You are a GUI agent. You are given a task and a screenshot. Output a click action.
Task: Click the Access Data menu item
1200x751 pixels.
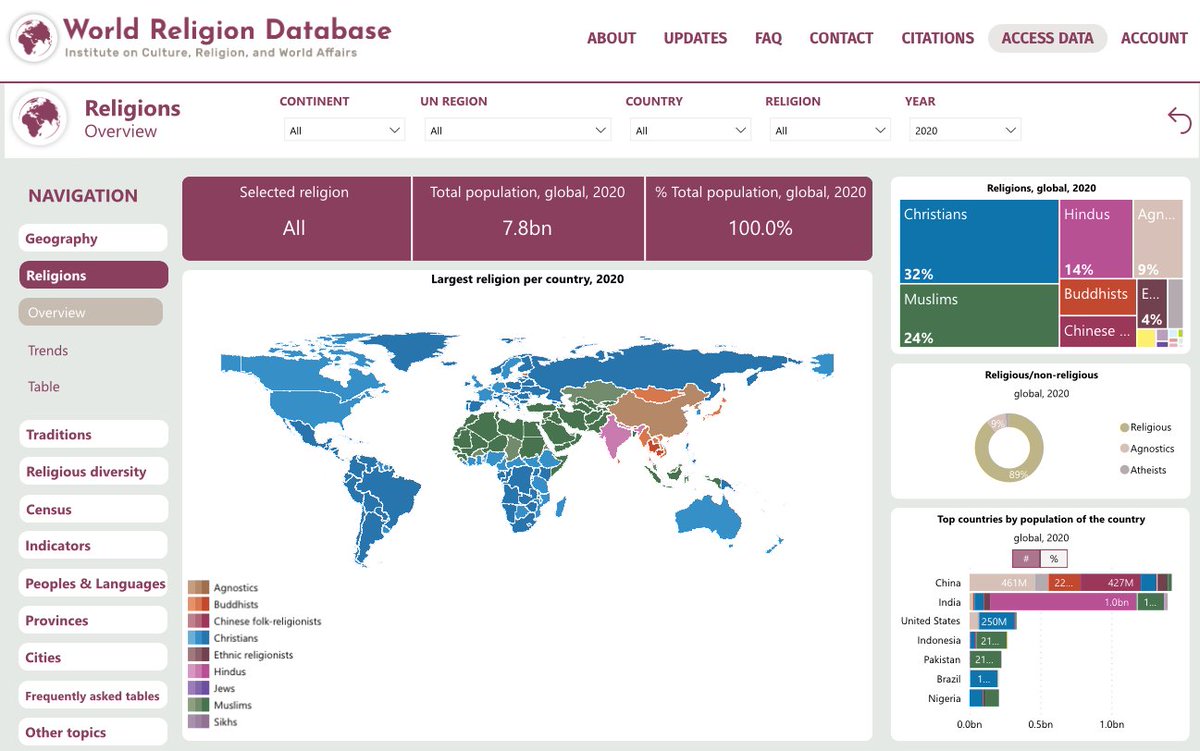tap(1047, 38)
